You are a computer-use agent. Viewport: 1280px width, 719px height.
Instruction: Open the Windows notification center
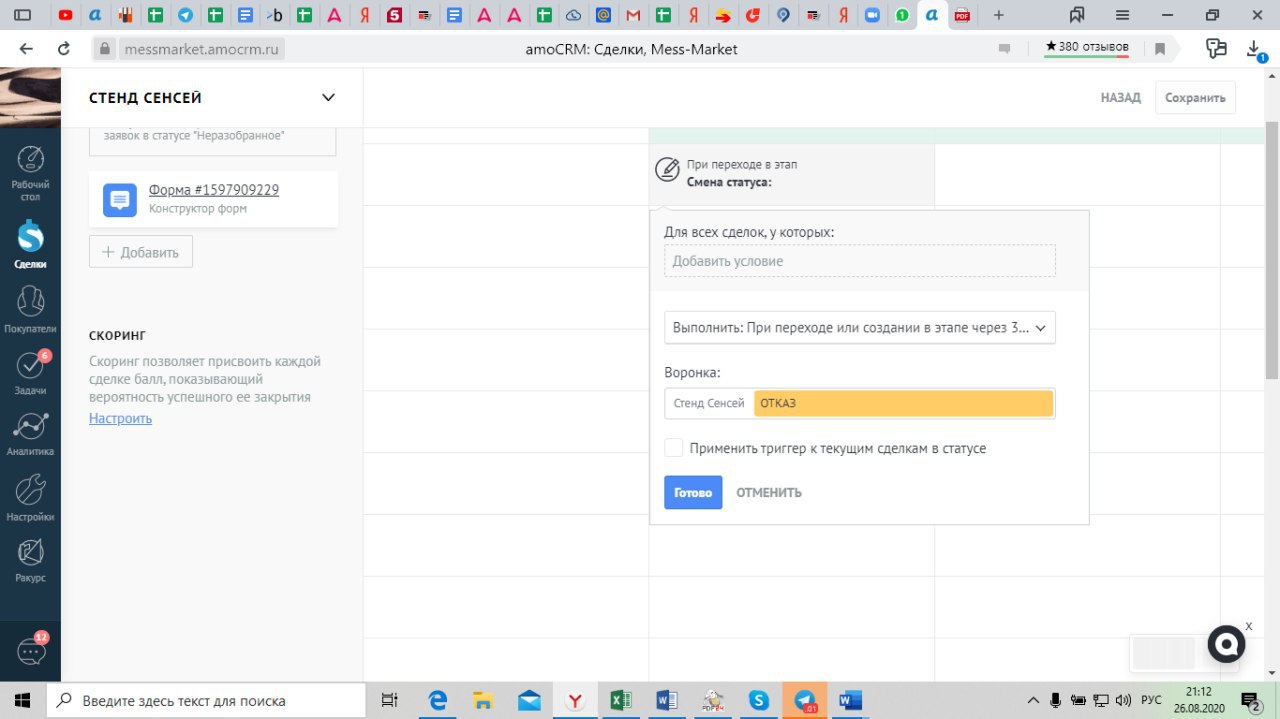(1250, 700)
